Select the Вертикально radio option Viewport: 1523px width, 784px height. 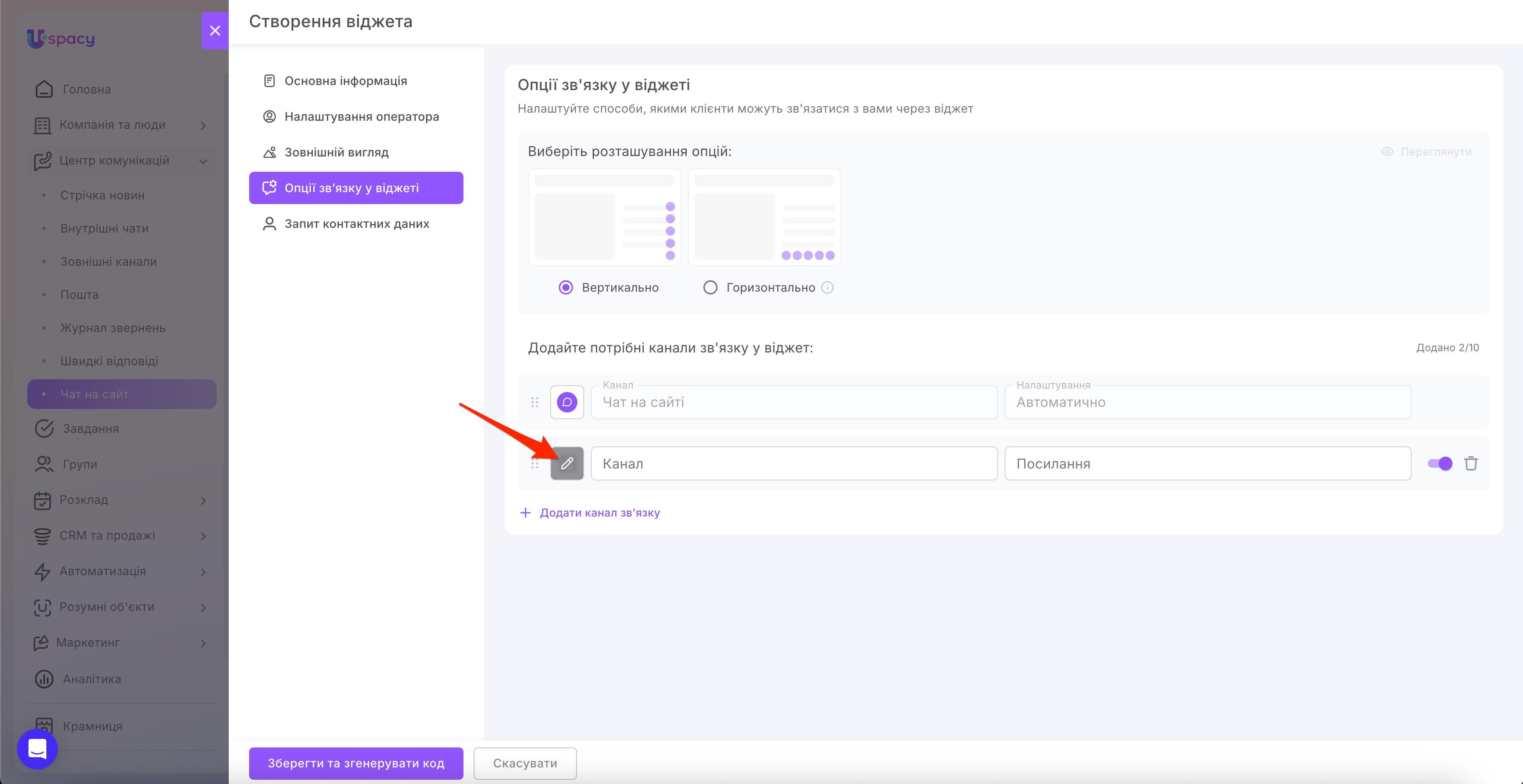[566, 287]
